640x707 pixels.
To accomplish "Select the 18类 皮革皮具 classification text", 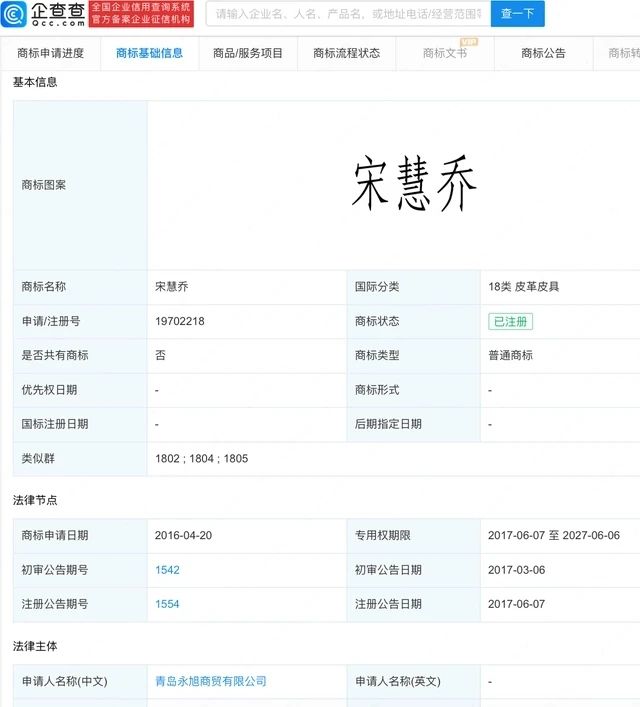I will (x=523, y=287).
